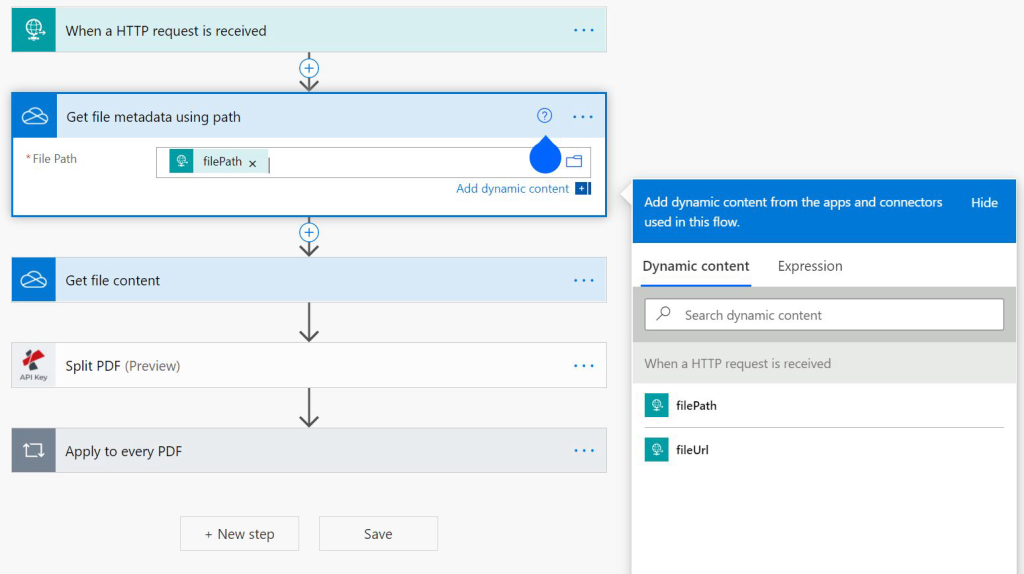The width and height of the screenshot is (1024, 574).
Task: Focus the Search dynamic content field
Action: click(824, 315)
